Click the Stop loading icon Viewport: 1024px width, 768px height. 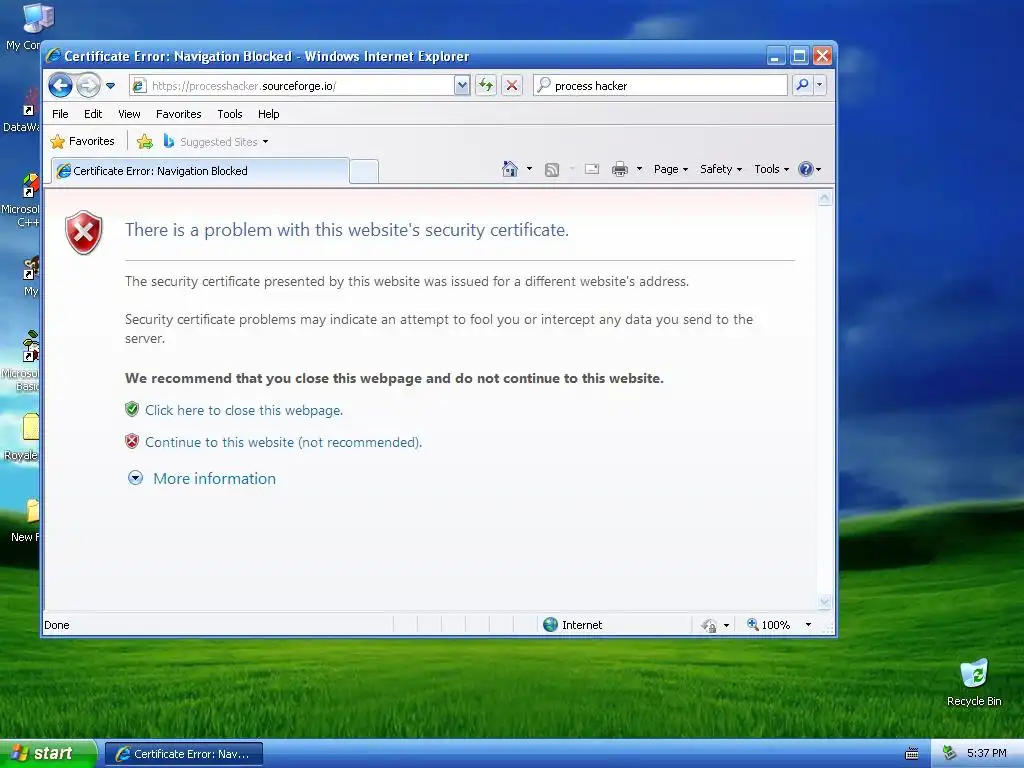point(512,85)
